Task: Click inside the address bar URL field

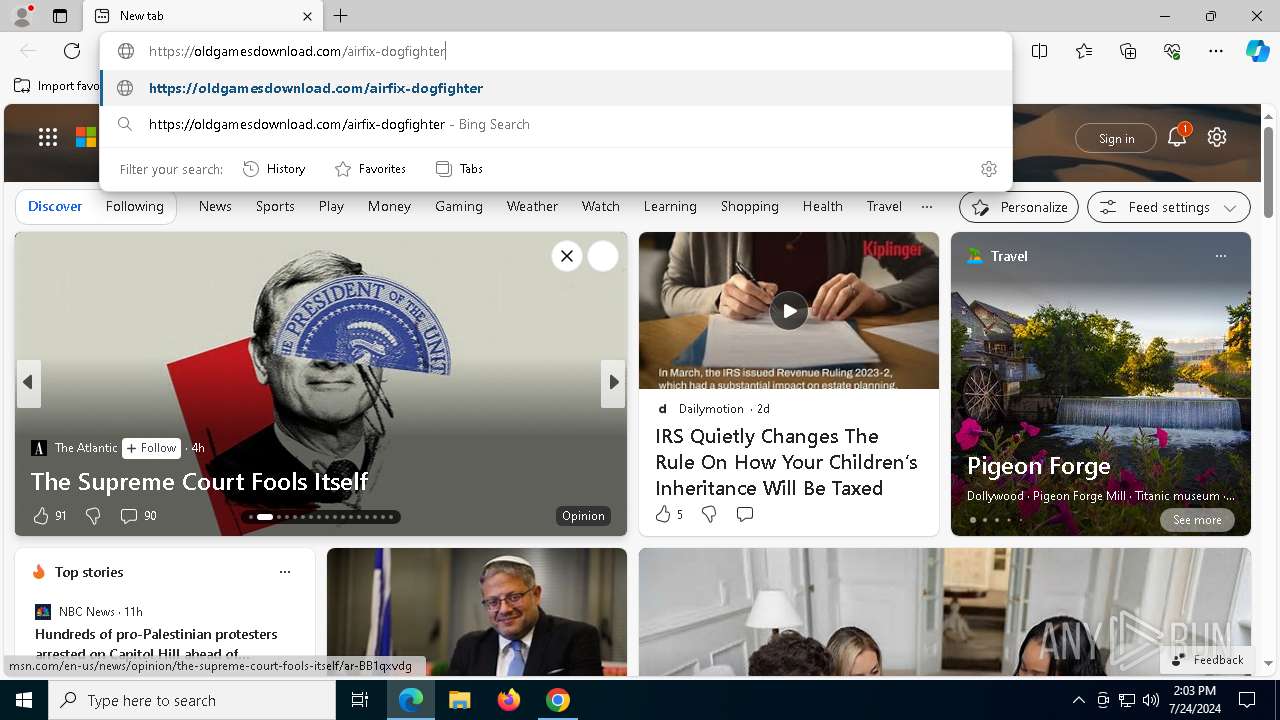Action: click(x=556, y=51)
